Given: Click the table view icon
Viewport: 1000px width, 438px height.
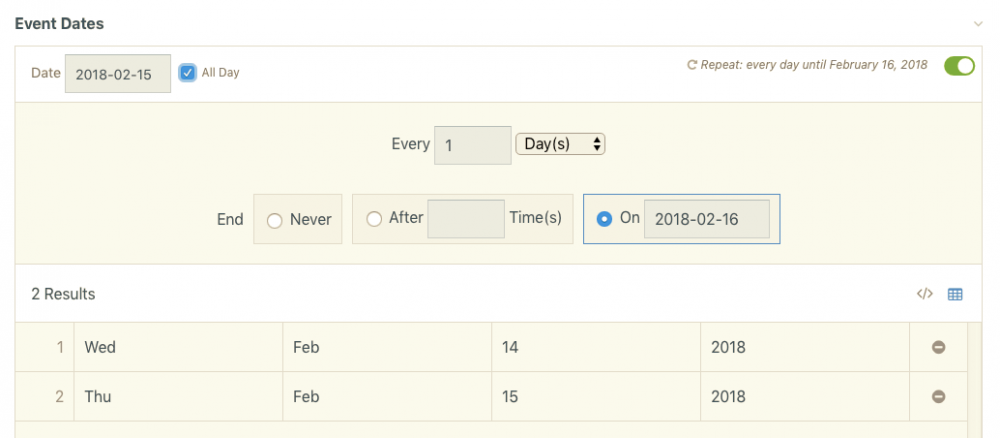Looking at the screenshot, I should click(x=955, y=294).
